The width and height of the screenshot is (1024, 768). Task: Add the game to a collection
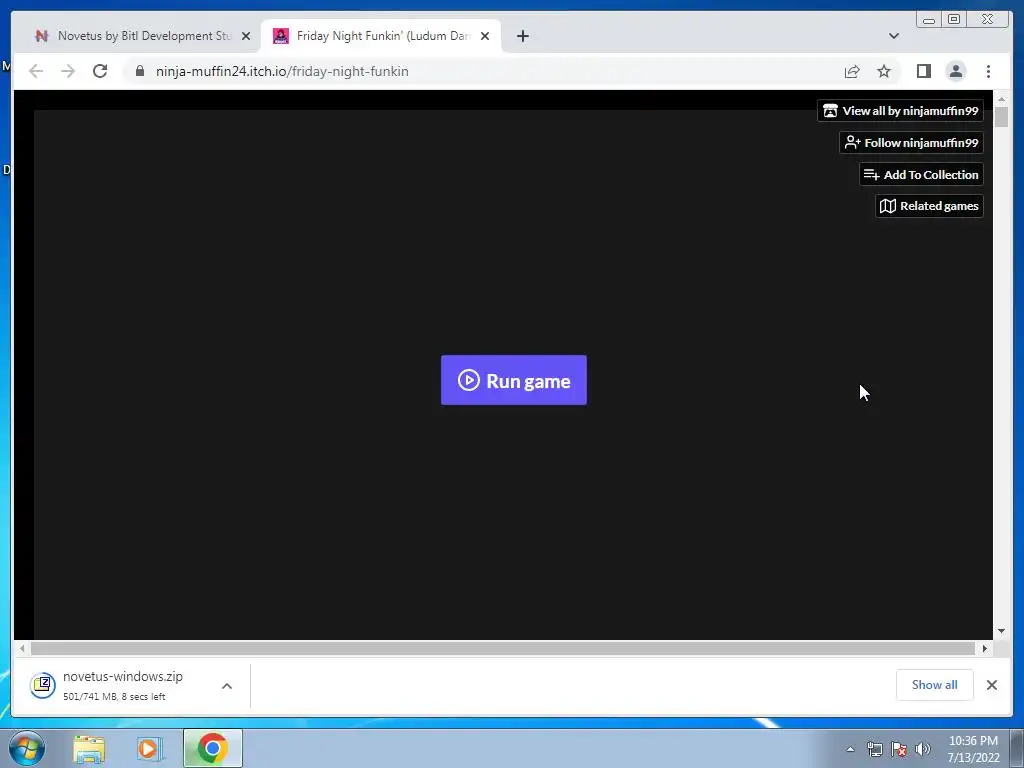pyautogui.click(x=921, y=174)
